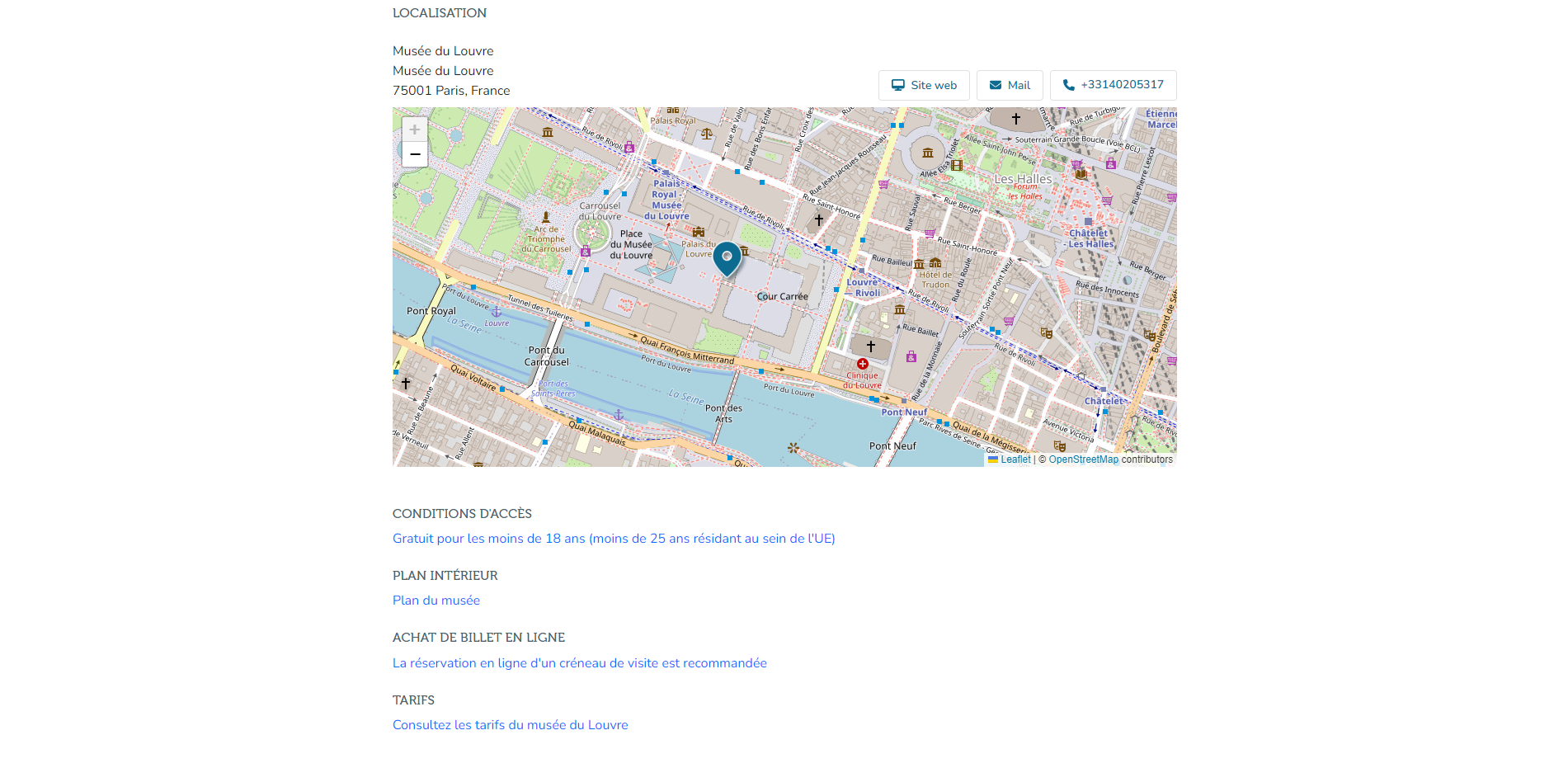Click the Pont Royal label
Viewport: 1568px width, 768px height.
(x=431, y=311)
